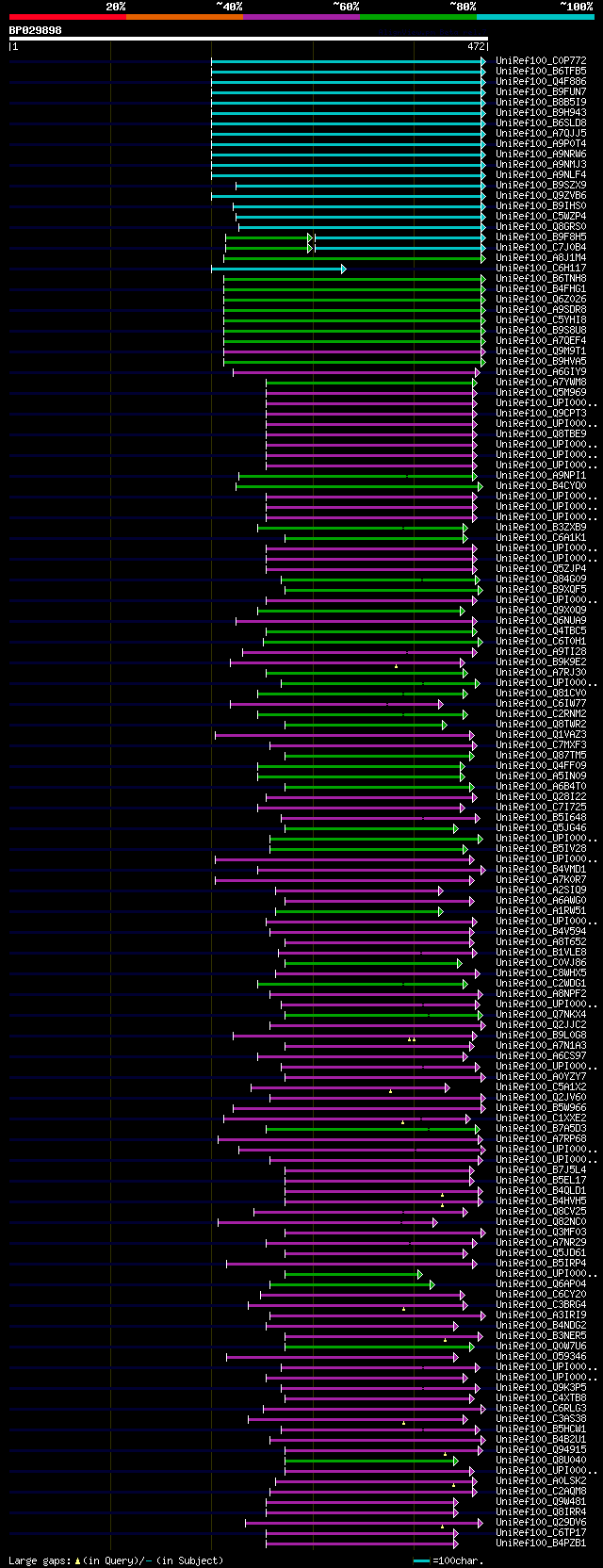Click the green ~80% identity legend segment
The image size is (603, 1568).
click(417, 17)
